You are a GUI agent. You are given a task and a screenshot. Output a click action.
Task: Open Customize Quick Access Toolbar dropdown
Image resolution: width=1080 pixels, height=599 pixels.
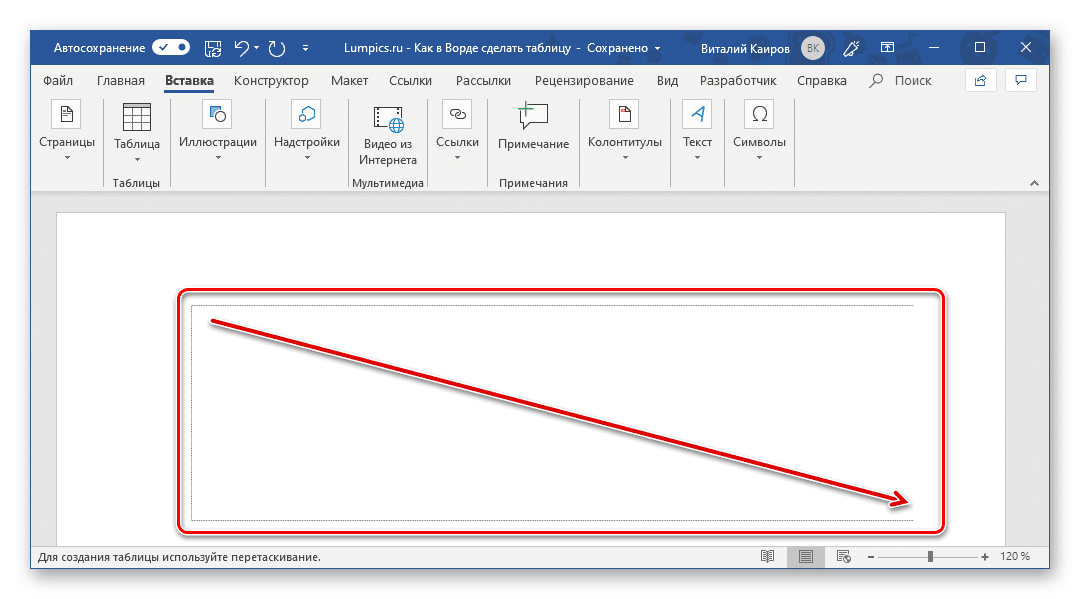click(305, 48)
